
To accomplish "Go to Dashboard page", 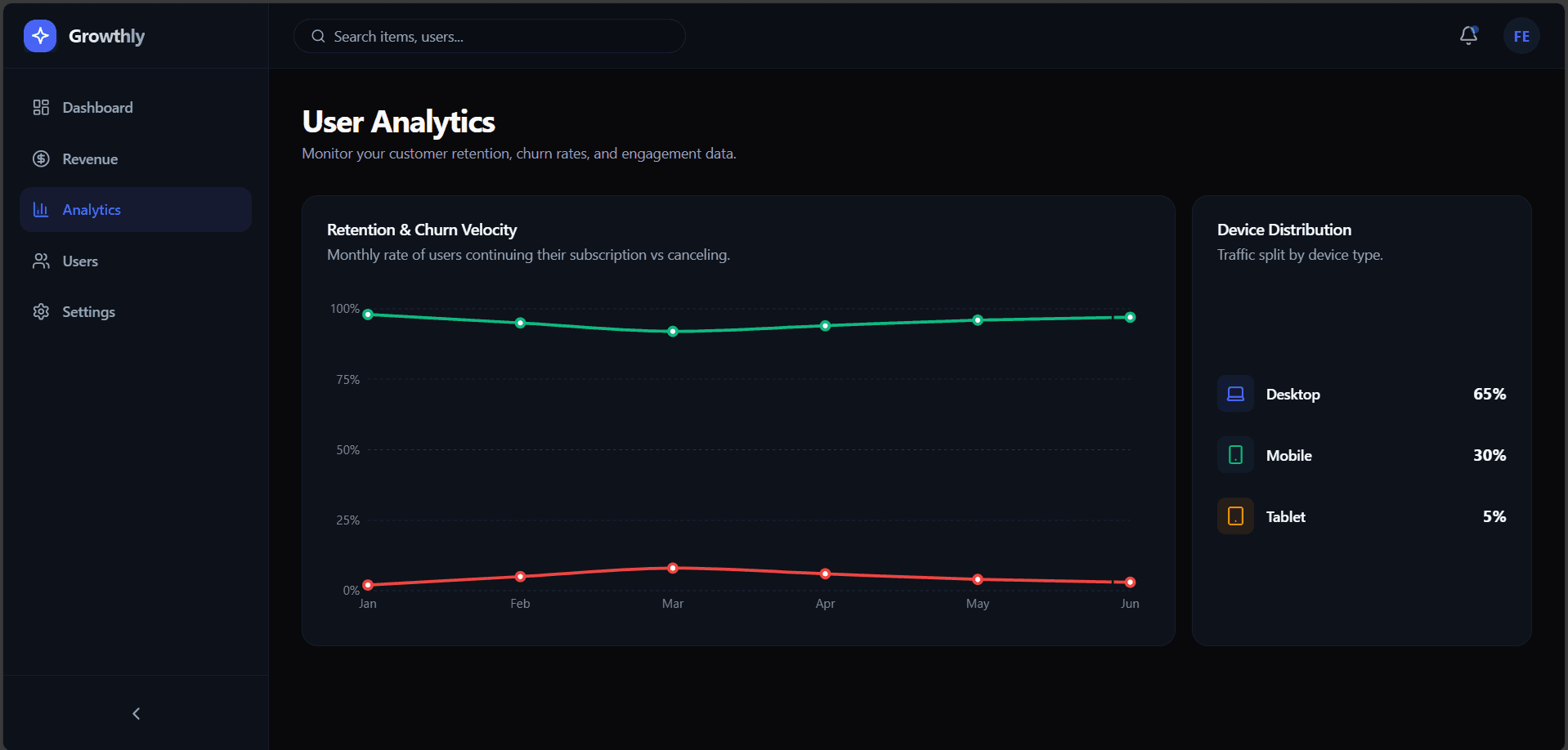I will point(97,108).
